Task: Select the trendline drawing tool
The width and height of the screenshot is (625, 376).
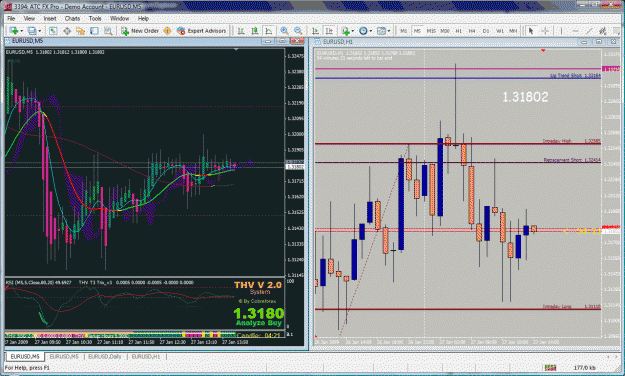Action: pos(589,31)
